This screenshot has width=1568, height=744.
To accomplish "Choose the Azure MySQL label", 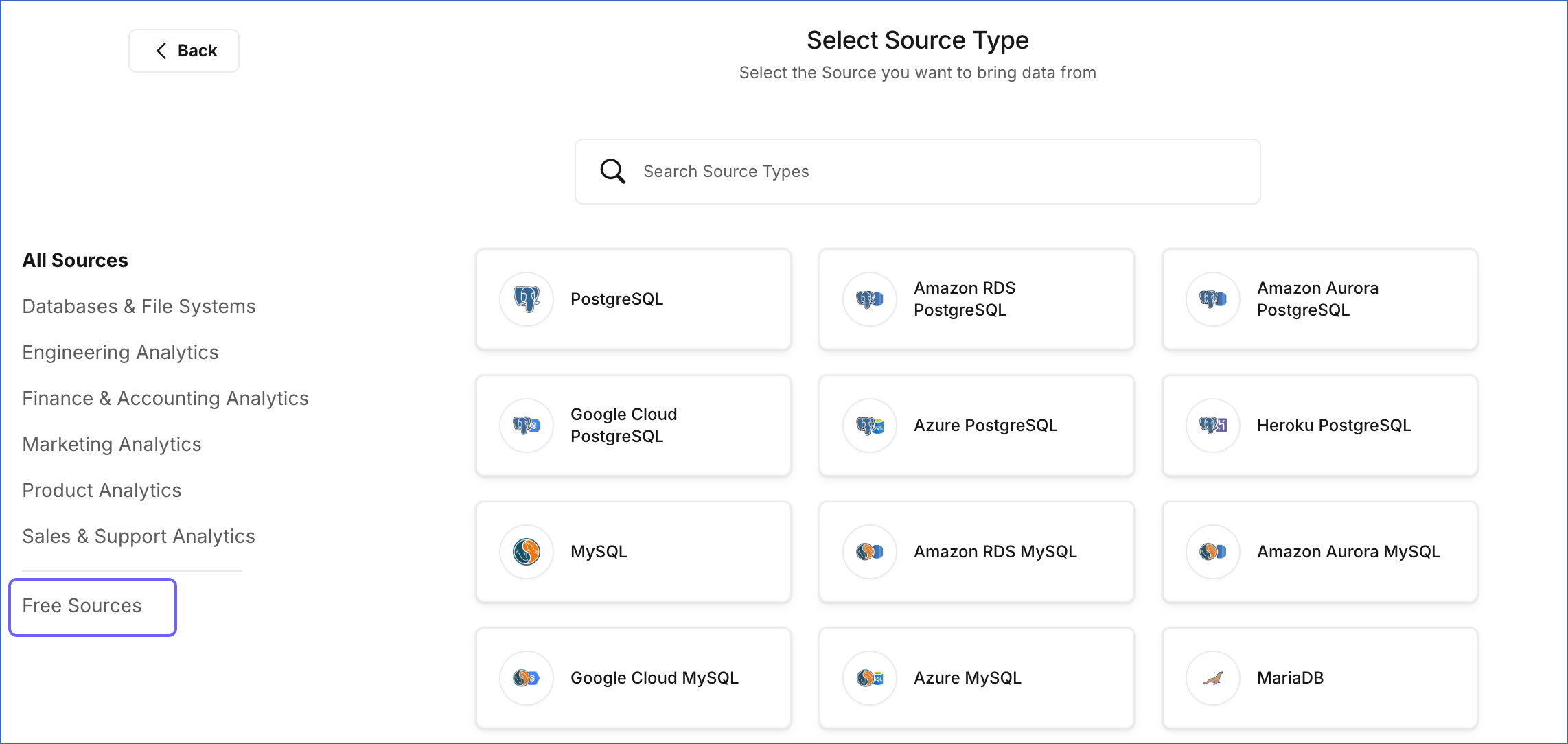I will click(x=967, y=678).
